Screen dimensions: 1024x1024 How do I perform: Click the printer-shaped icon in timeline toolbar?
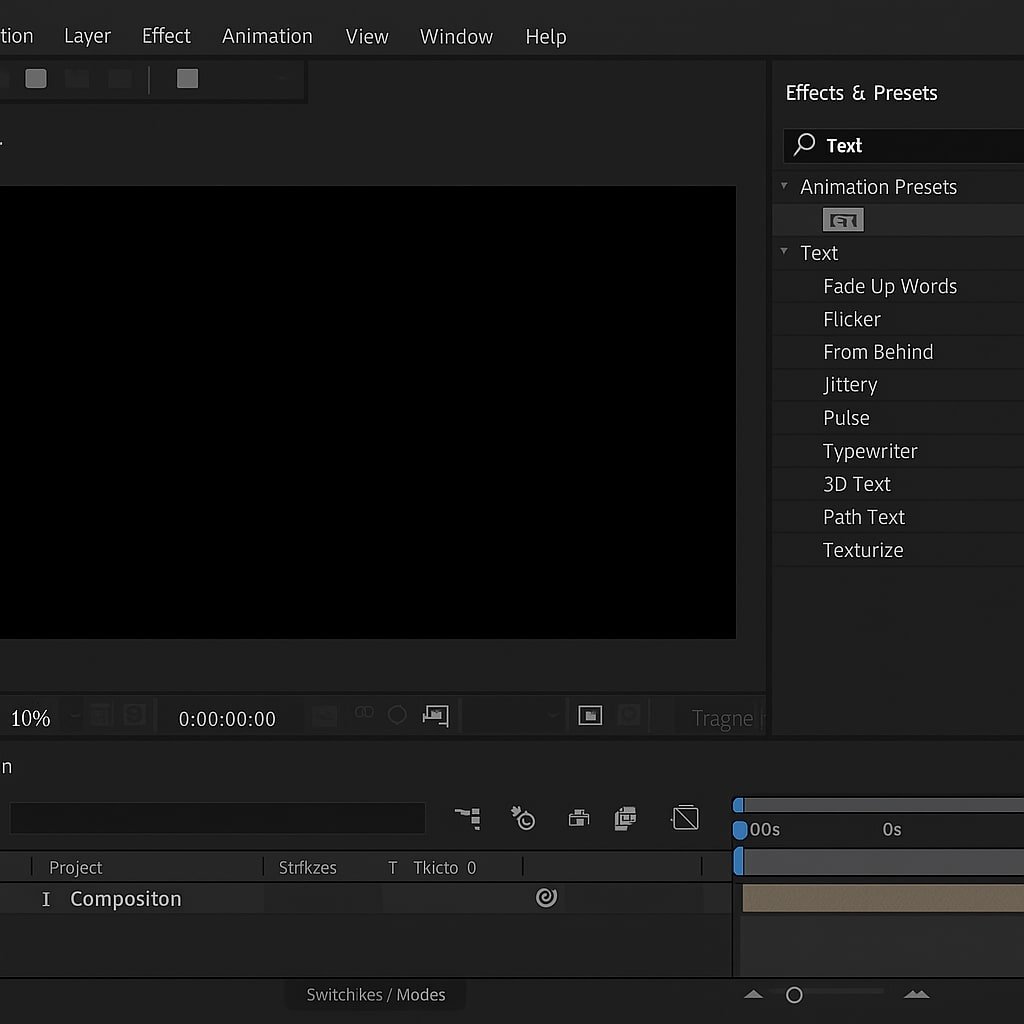pyautogui.click(x=578, y=818)
